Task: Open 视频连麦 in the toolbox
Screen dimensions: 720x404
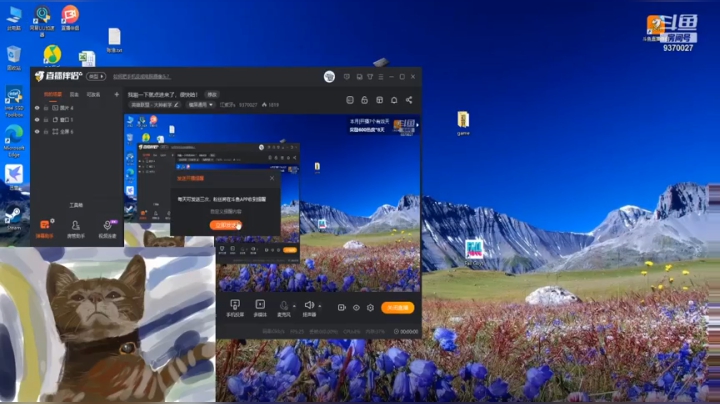Action: 107,229
